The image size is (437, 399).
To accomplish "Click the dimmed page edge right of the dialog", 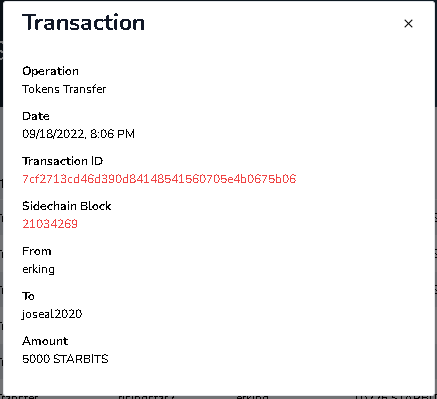I will point(436,233).
